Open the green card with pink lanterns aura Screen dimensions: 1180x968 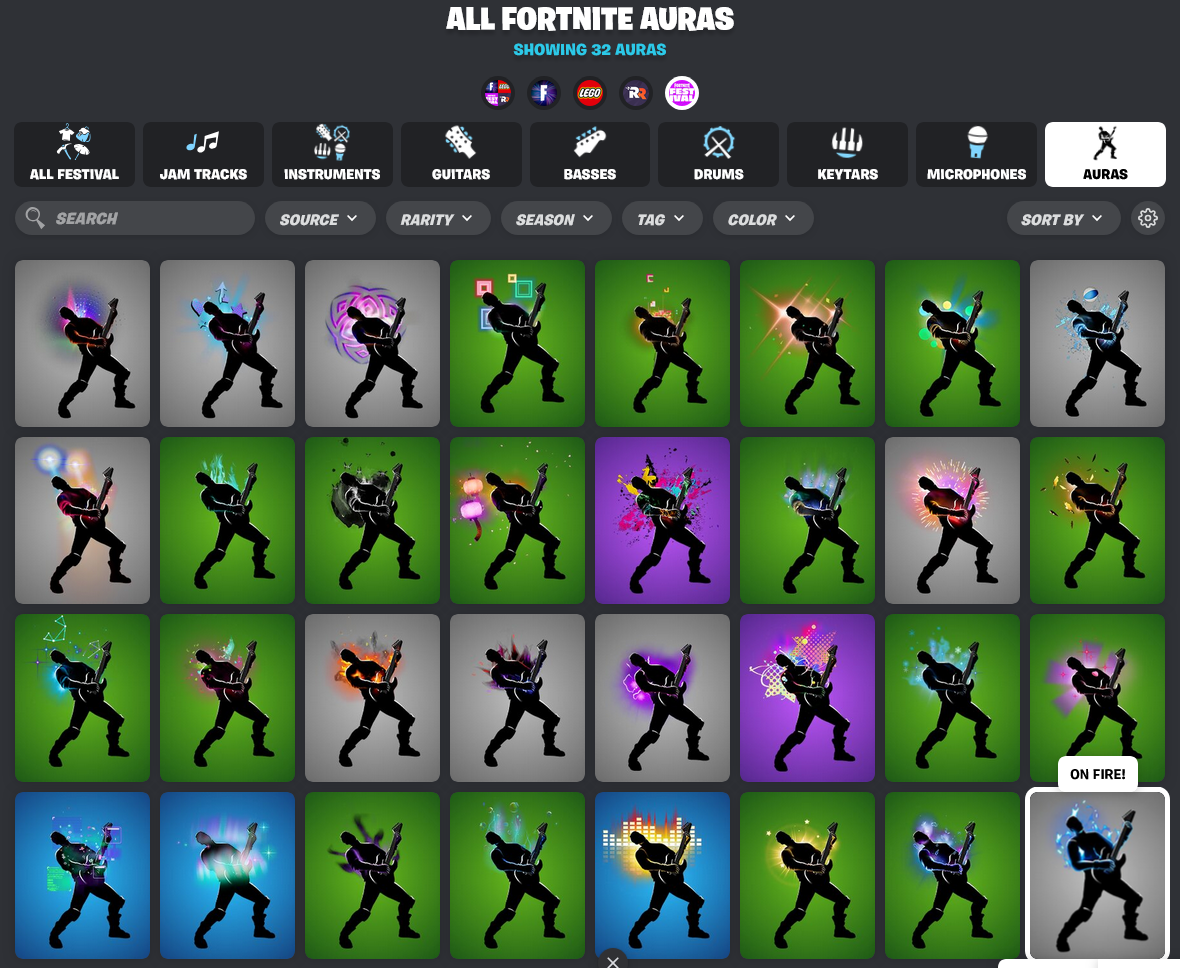coord(518,520)
